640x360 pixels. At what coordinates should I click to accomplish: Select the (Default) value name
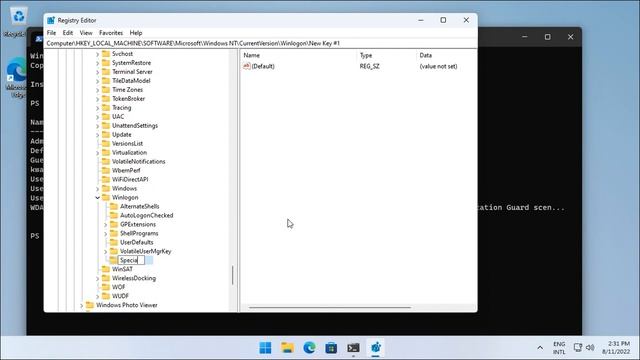click(263, 66)
